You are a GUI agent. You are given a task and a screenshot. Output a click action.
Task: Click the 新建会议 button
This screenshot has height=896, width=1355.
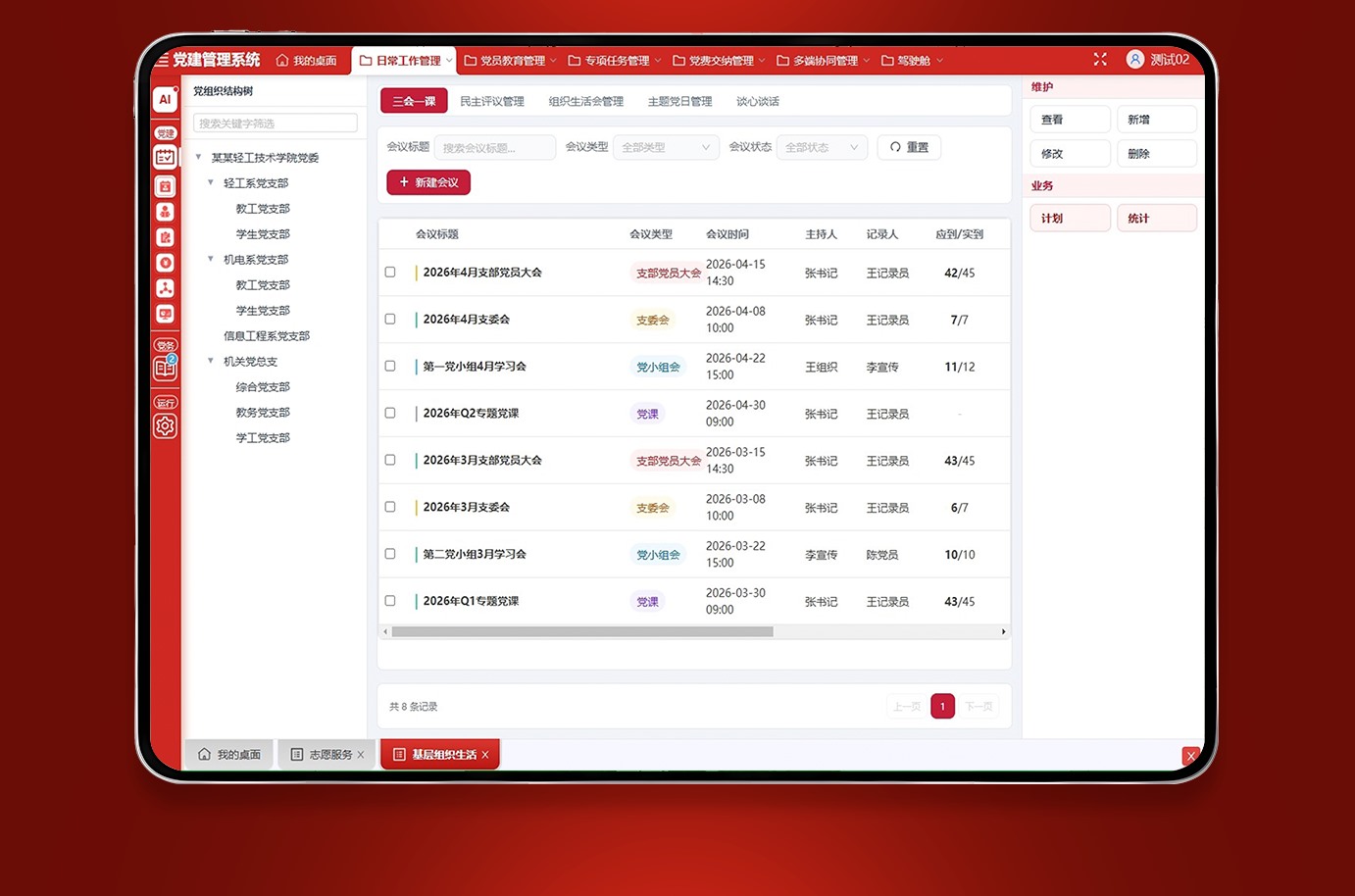pos(428,182)
